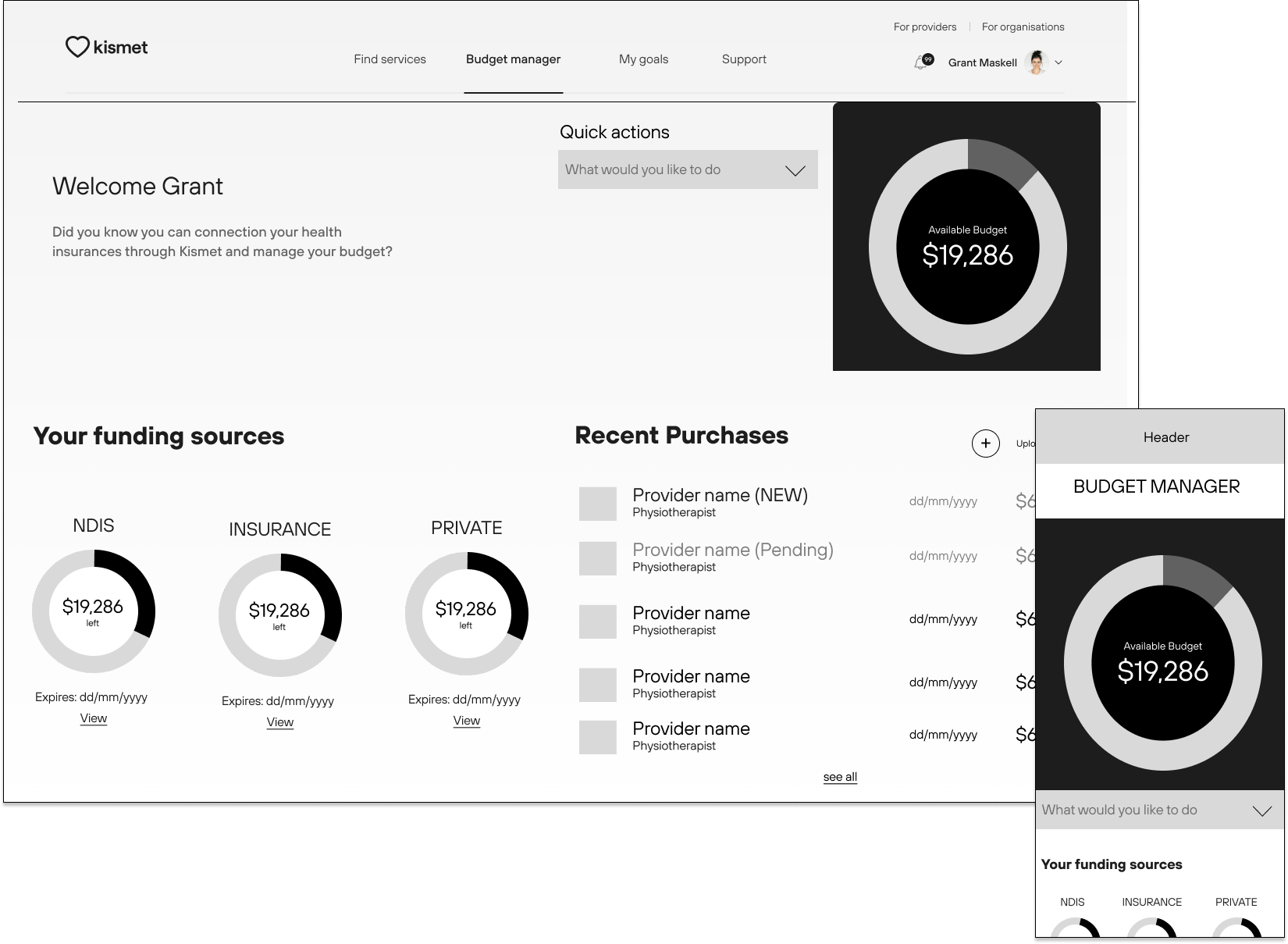Open the Quick actions dropdown
Screen dimensions: 1288x944
tap(687, 169)
